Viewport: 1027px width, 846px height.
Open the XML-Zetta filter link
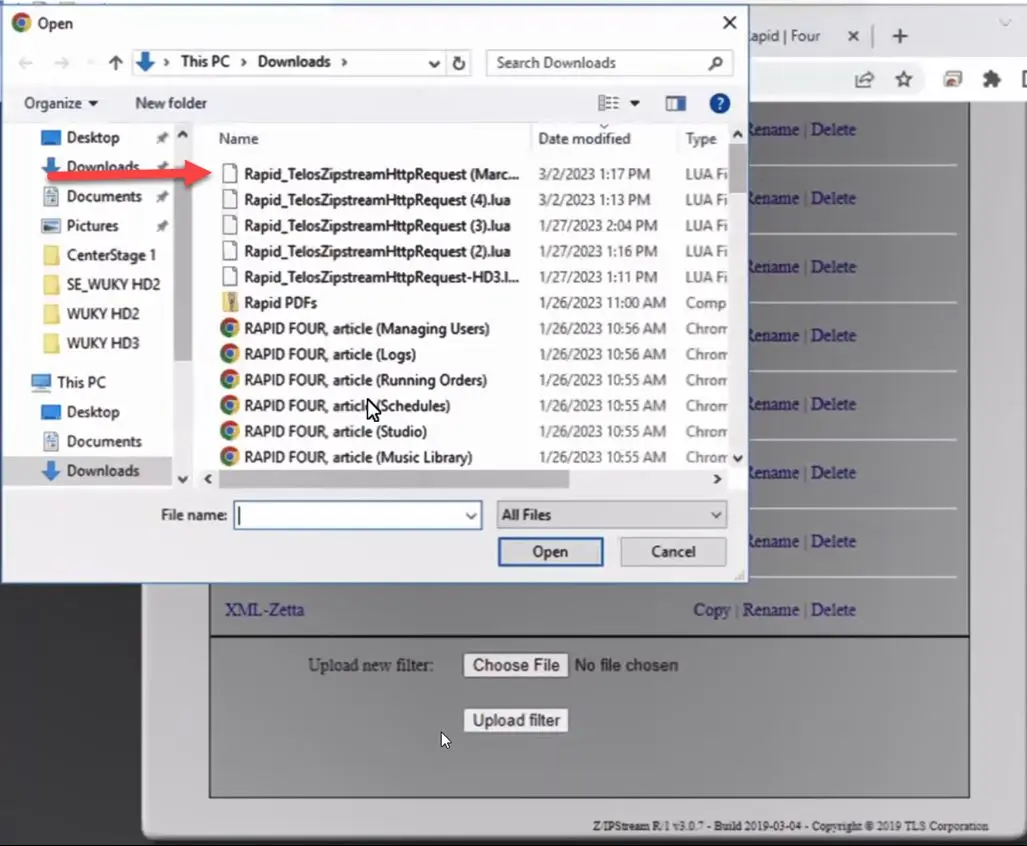[265, 610]
